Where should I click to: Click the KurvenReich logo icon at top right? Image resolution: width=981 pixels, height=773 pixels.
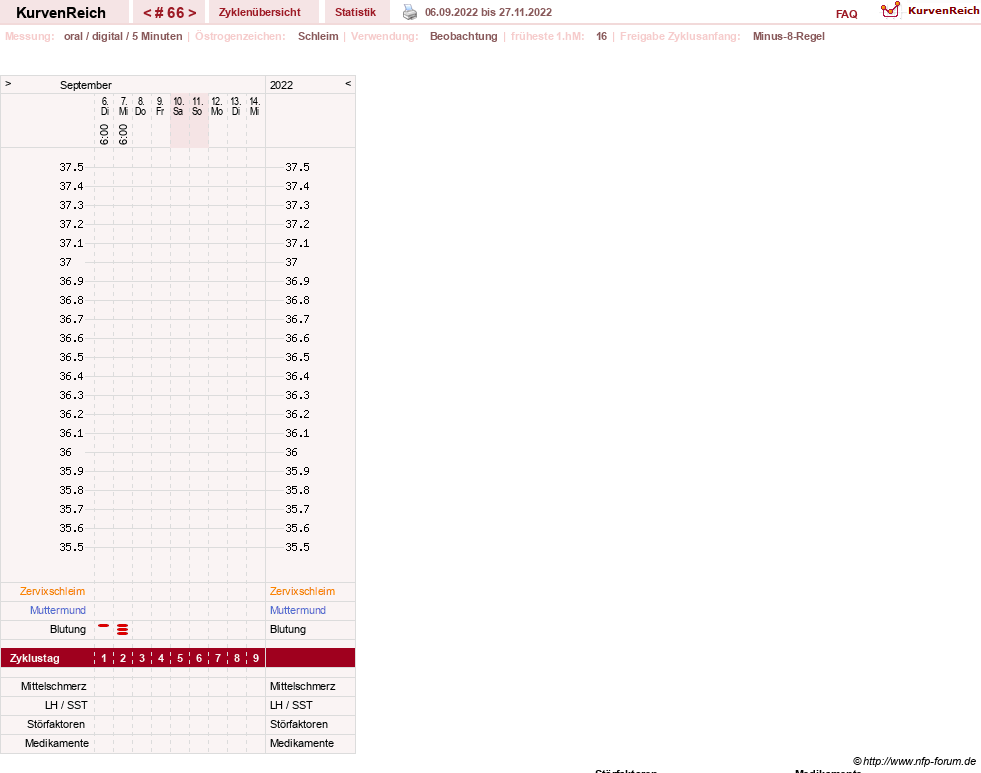890,10
